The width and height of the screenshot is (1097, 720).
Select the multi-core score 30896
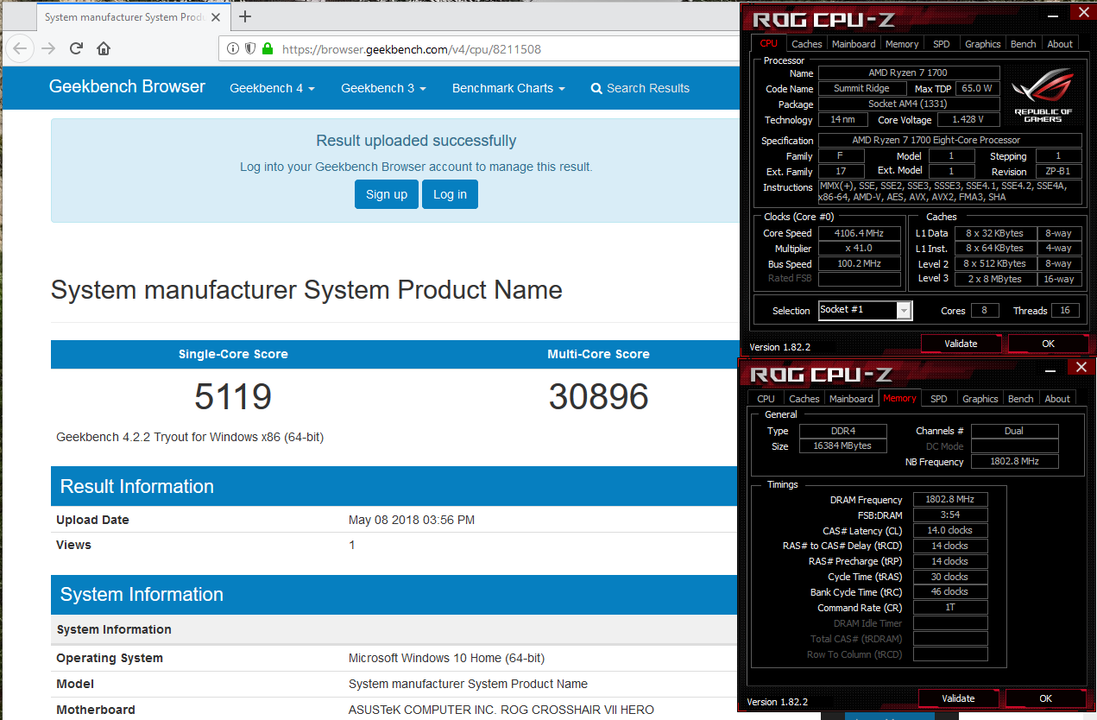click(x=598, y=397)
